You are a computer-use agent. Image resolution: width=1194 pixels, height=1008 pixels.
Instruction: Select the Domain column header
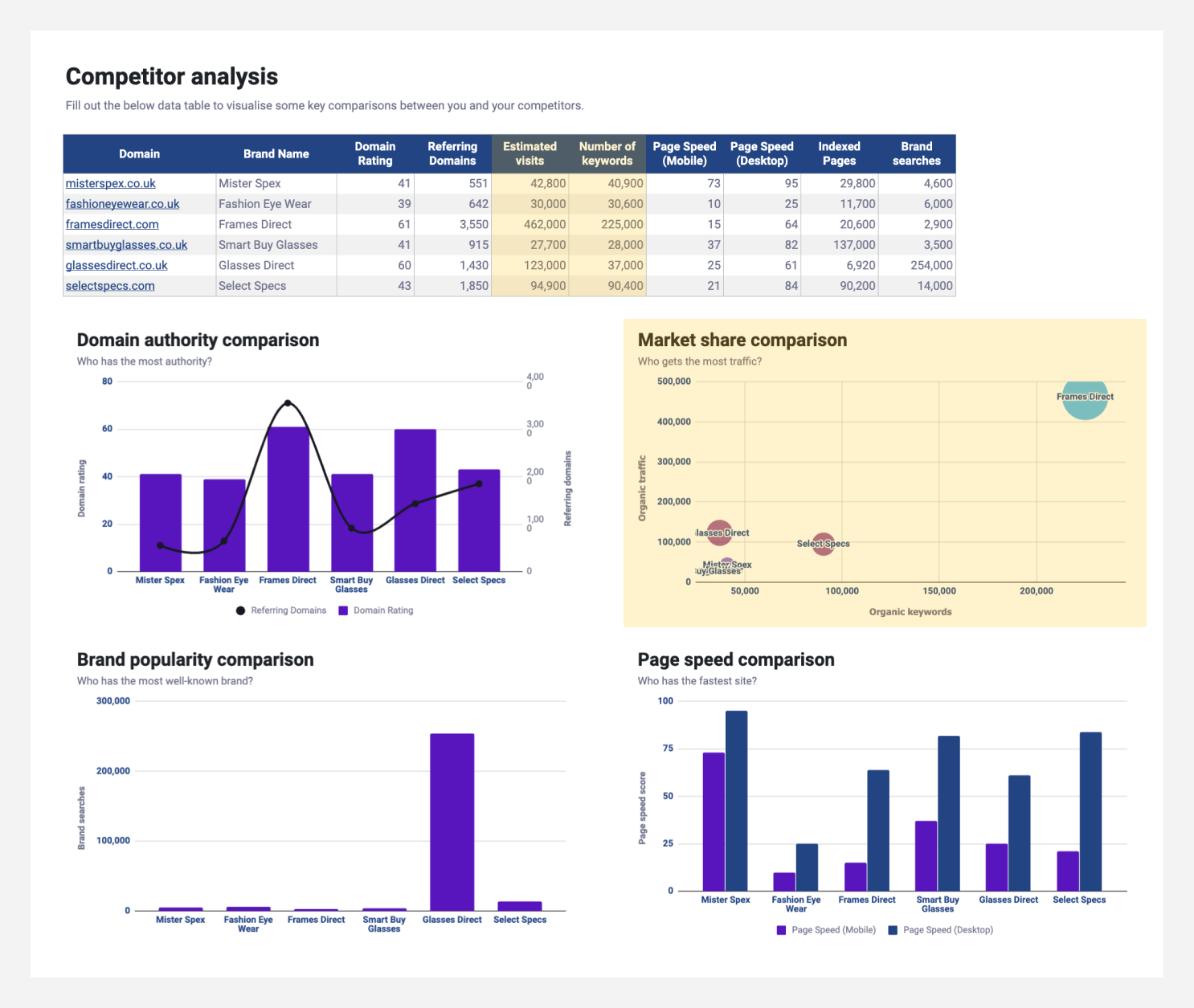140,153
